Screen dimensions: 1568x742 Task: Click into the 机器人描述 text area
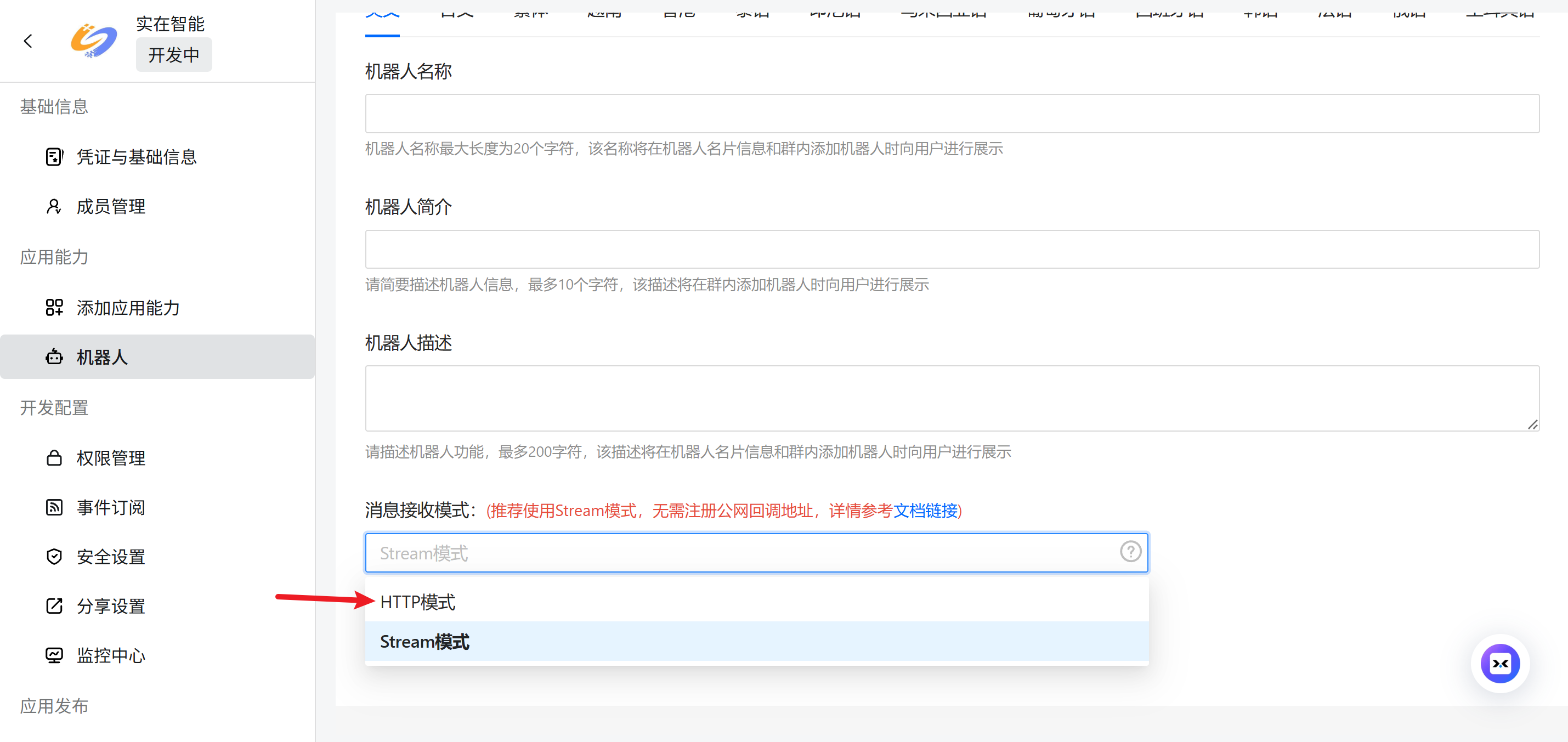tap(952, 398)
